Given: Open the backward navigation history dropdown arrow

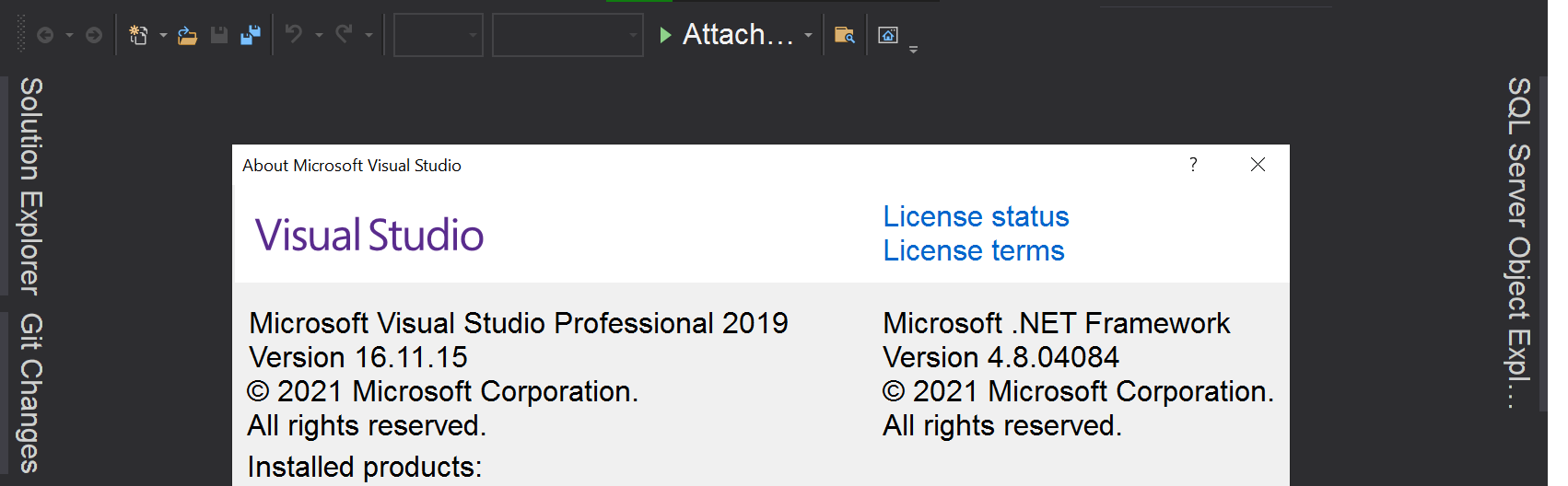Looking at the screenshot, I should click(x=69, y=35).
